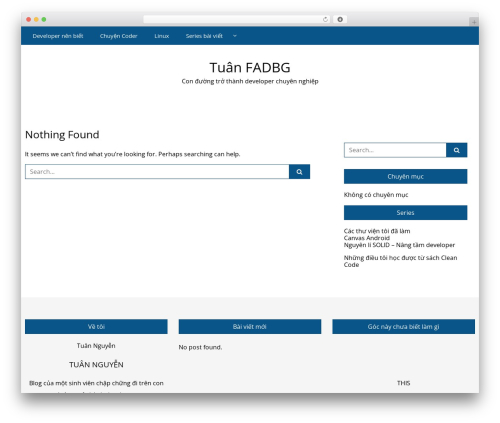Click the red close window dot
The image size is (500, 423).
pos(29,19)
